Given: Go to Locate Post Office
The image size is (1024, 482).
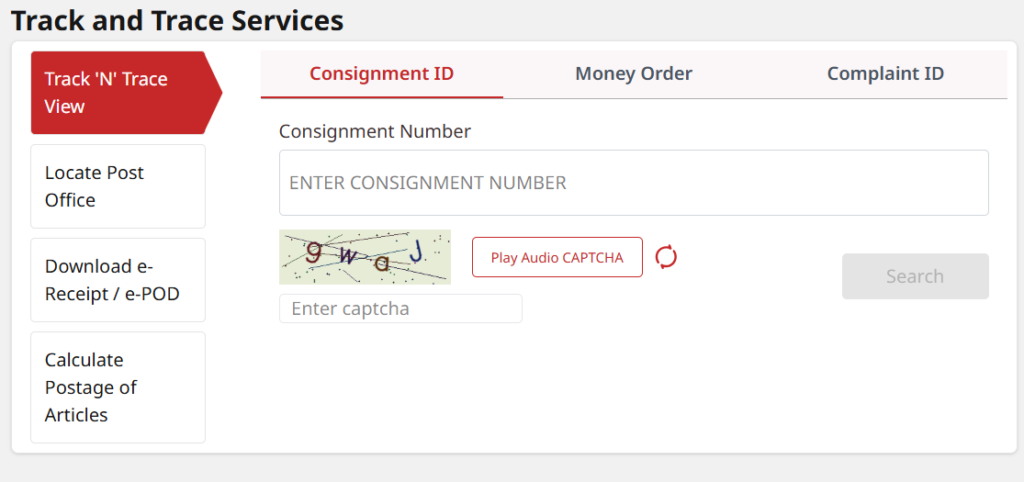Looking at the screenshot, I should point(118,186).
